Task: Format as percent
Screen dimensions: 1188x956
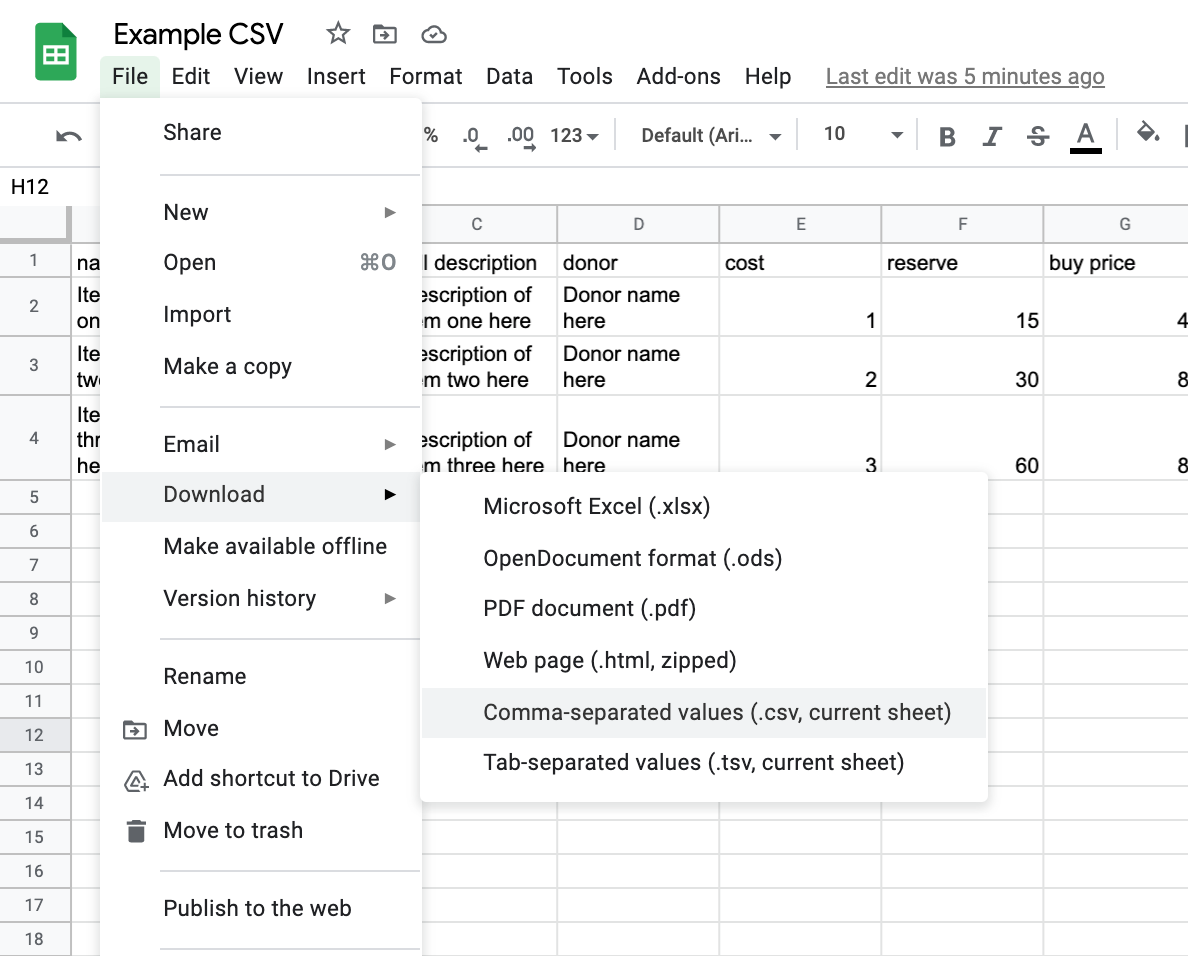Action: 430,135
